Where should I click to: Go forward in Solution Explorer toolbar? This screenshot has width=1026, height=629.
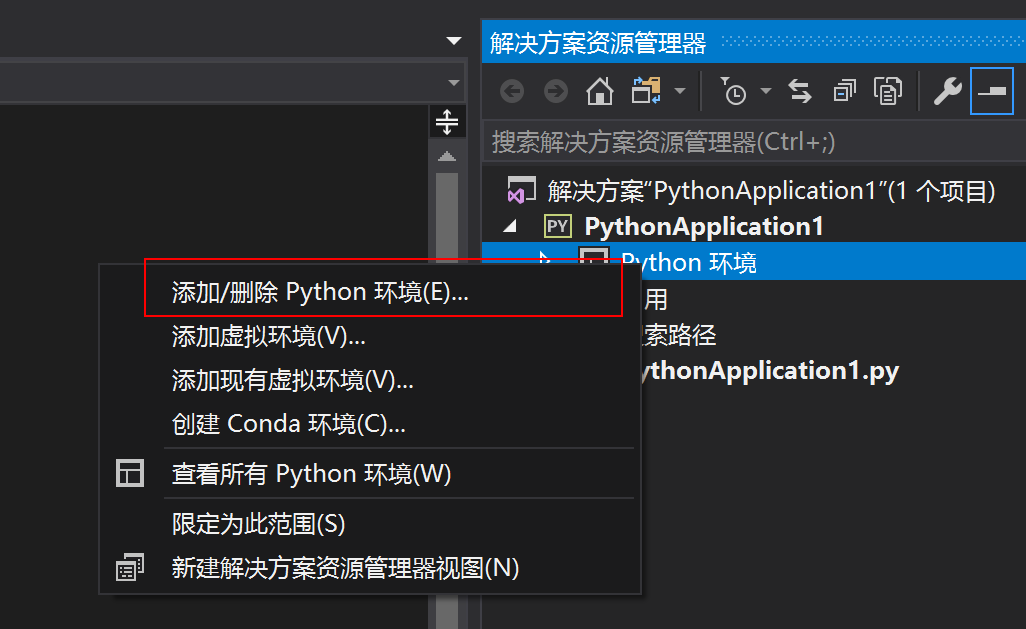[556, 91]
